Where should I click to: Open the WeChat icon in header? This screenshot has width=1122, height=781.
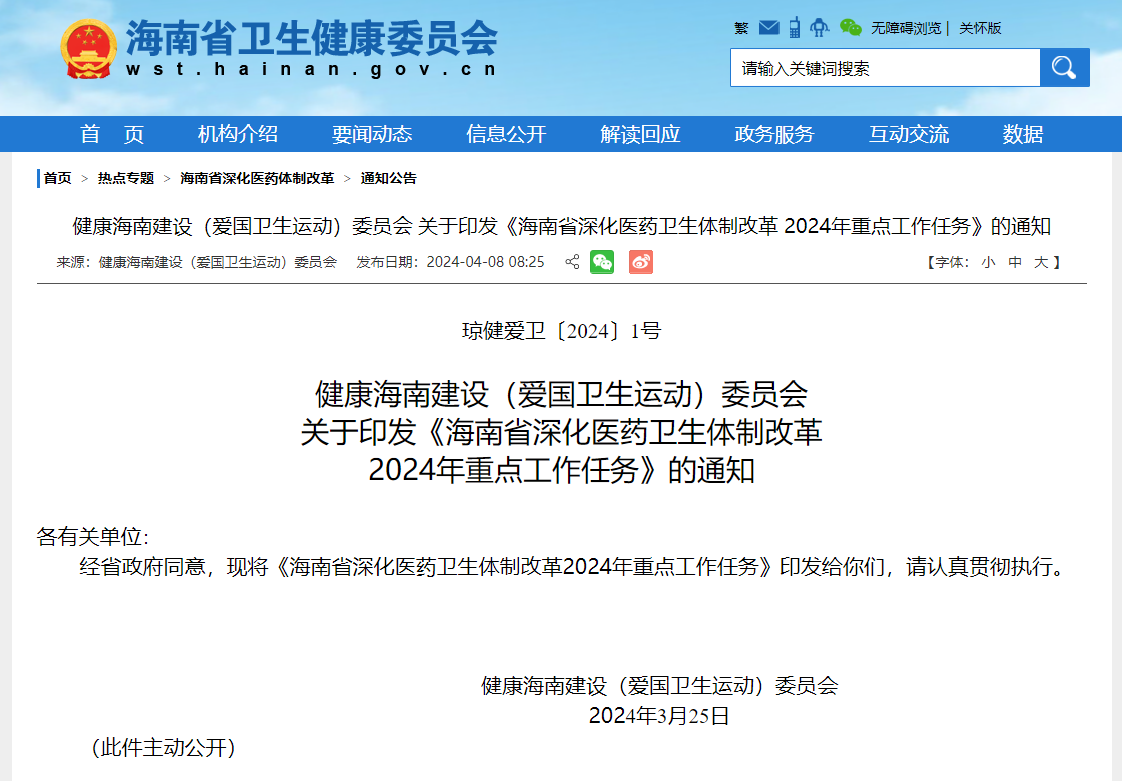click(x=850, y=27)
